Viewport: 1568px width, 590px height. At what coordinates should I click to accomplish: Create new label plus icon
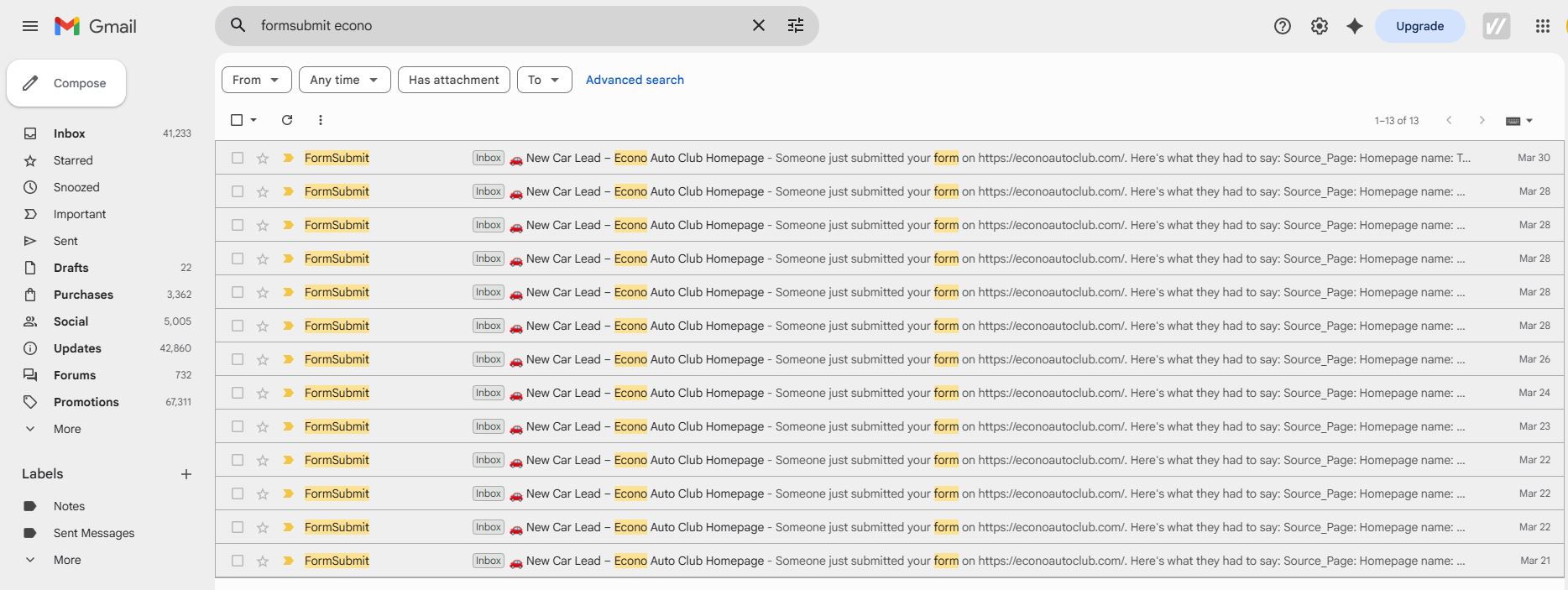[186, 474]
